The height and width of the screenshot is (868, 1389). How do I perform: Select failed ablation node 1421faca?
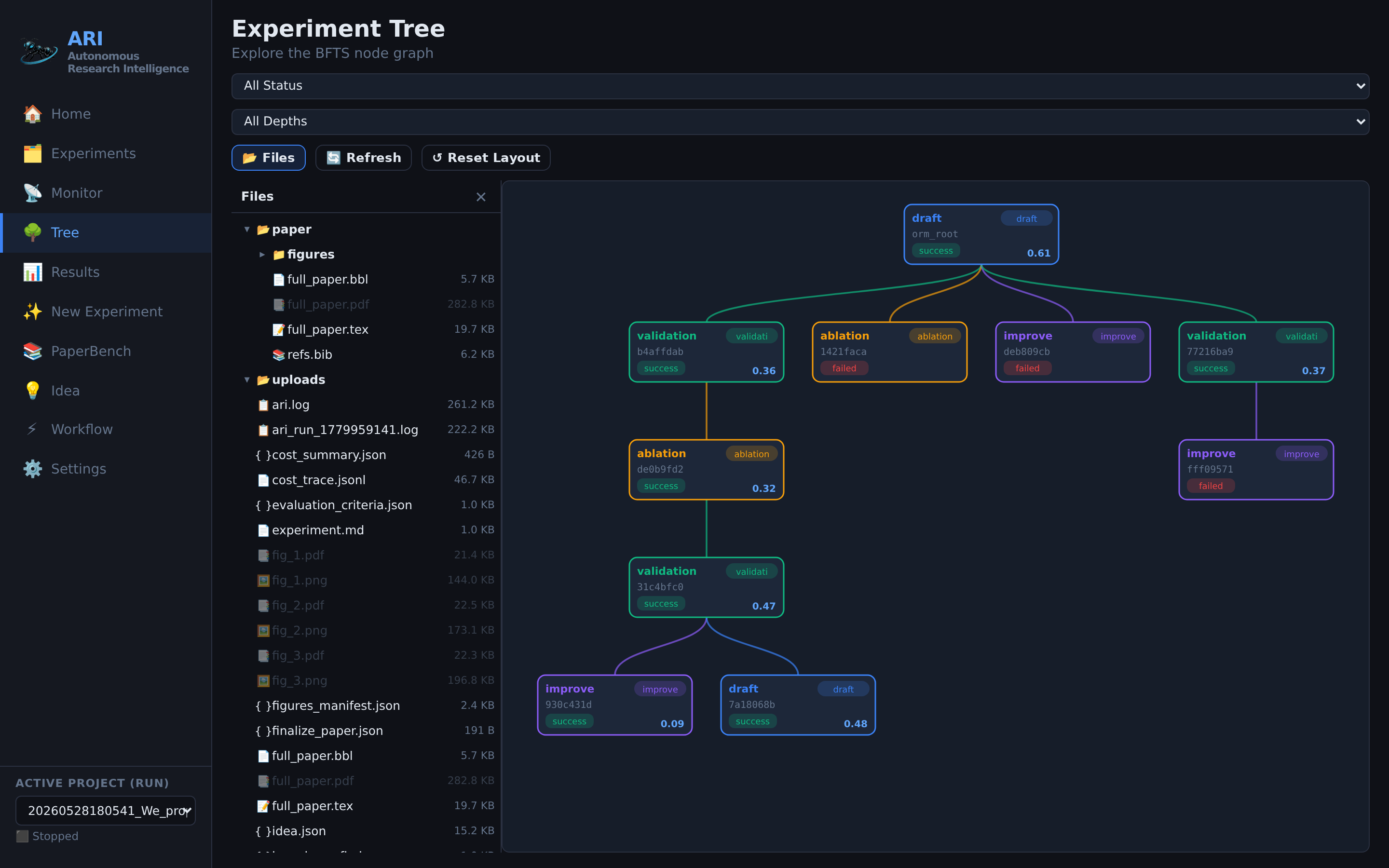(x=889, y=352)
